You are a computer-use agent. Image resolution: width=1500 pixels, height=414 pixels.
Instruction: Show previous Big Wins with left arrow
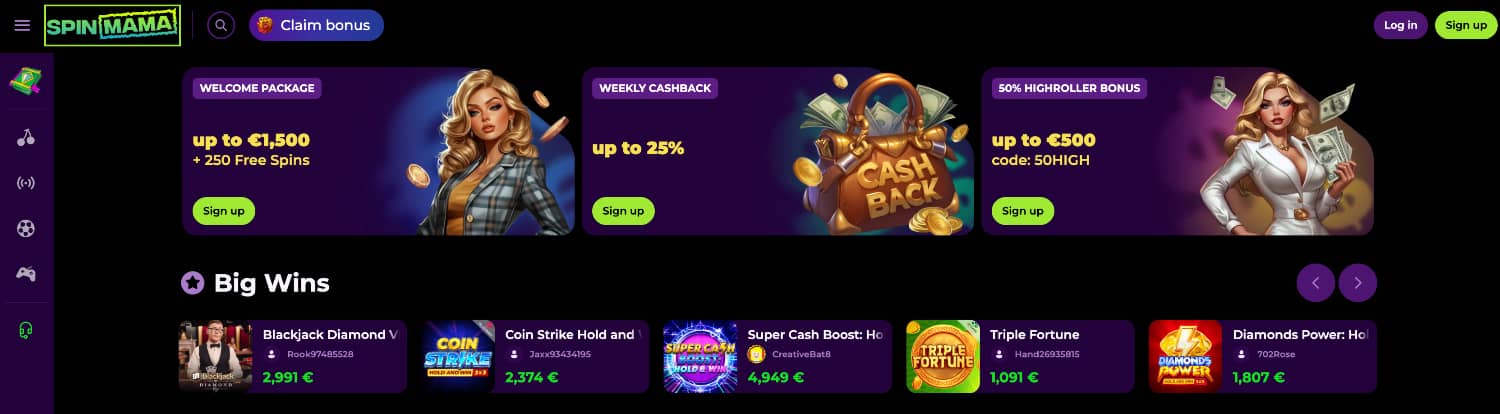(1316, 283)
